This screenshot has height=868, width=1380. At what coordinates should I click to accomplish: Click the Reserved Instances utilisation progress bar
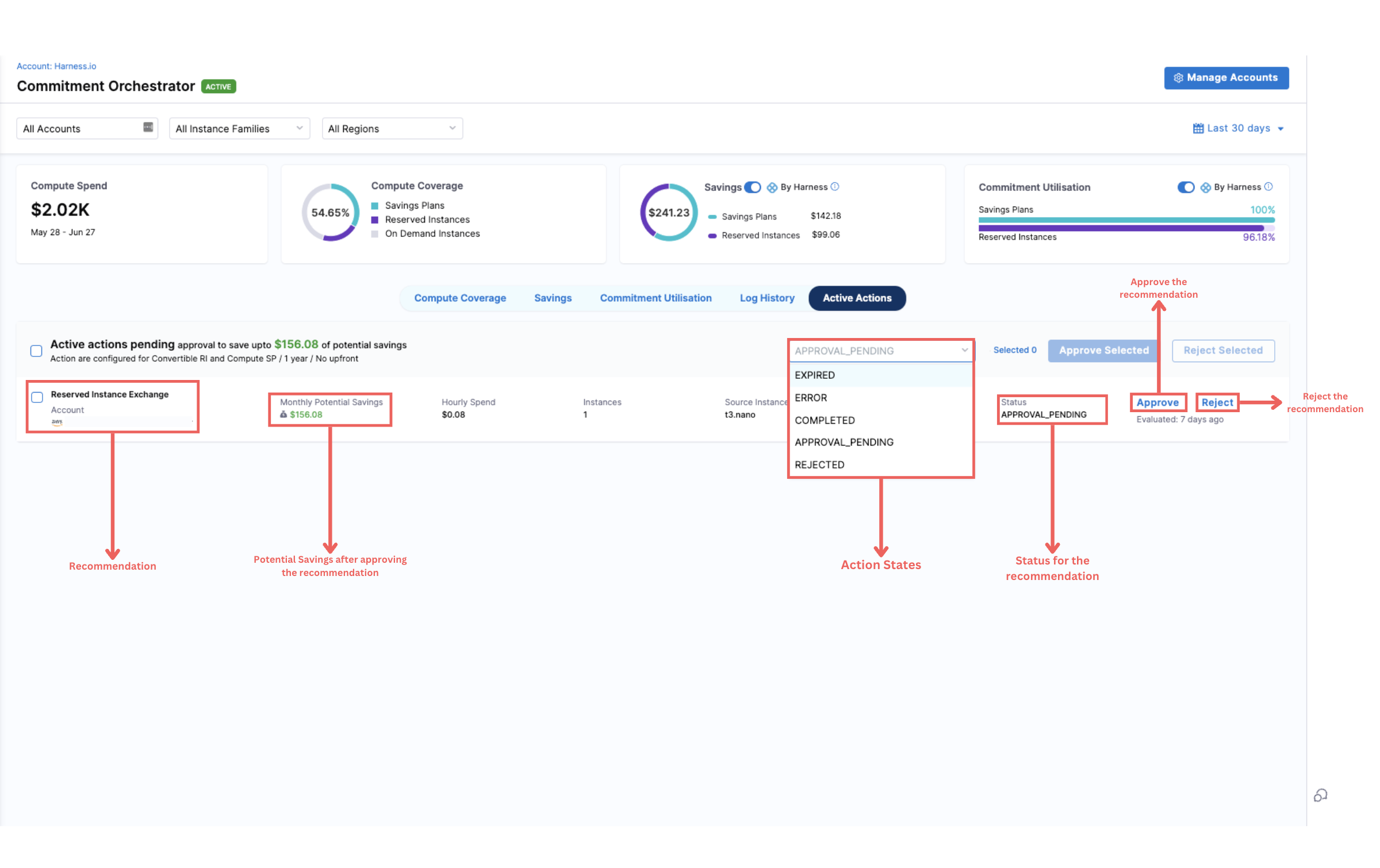pyautogui.click(x=1126, y=228)
